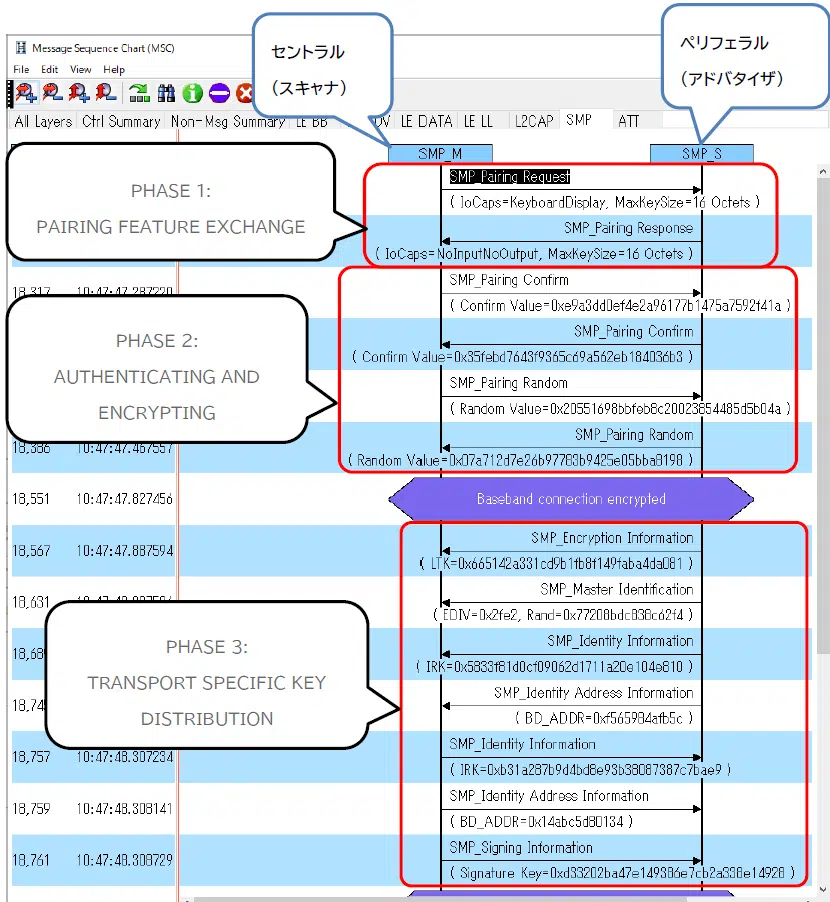
Task: Click the blue minus circle icon
Action: pos(219,93)
